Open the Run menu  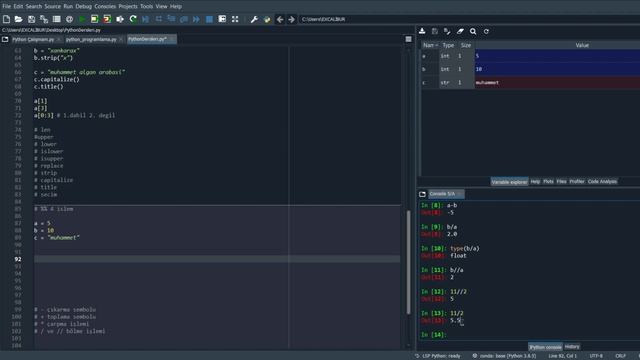tap(68, 6)
